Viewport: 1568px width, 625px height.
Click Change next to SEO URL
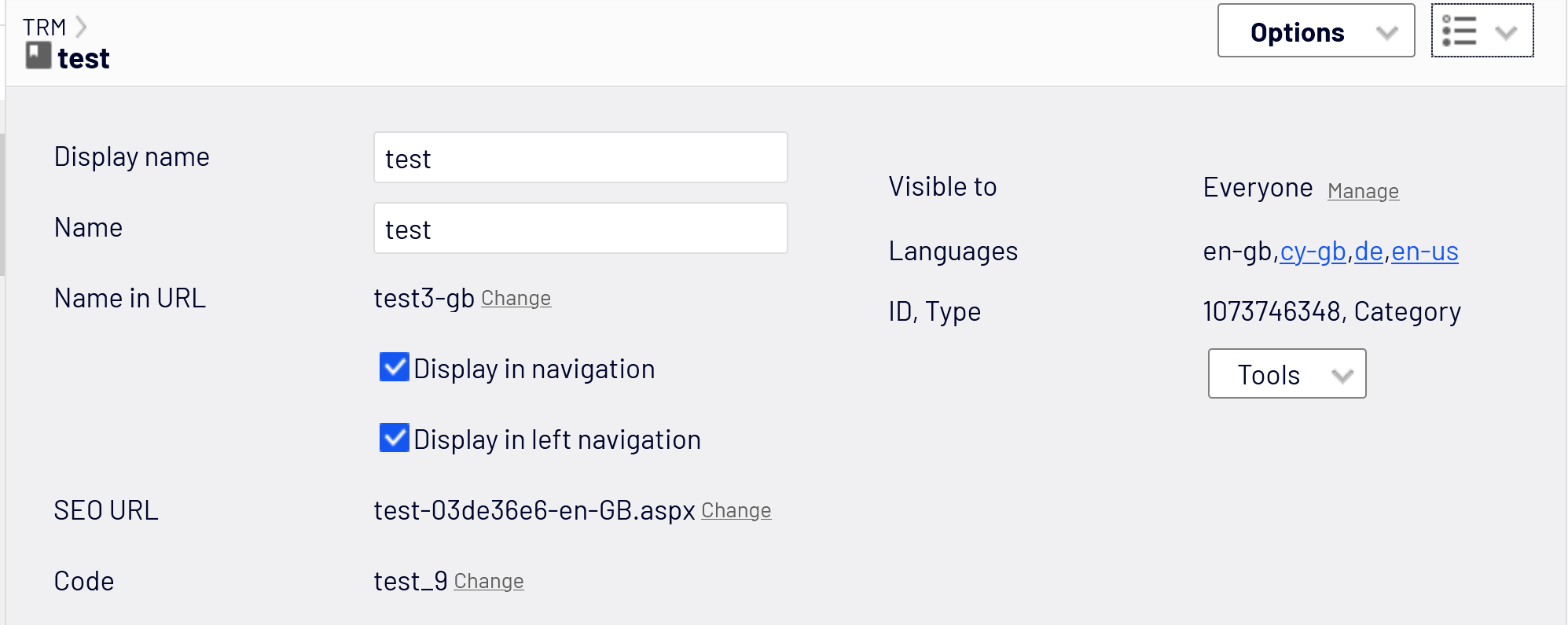point(736,511)
